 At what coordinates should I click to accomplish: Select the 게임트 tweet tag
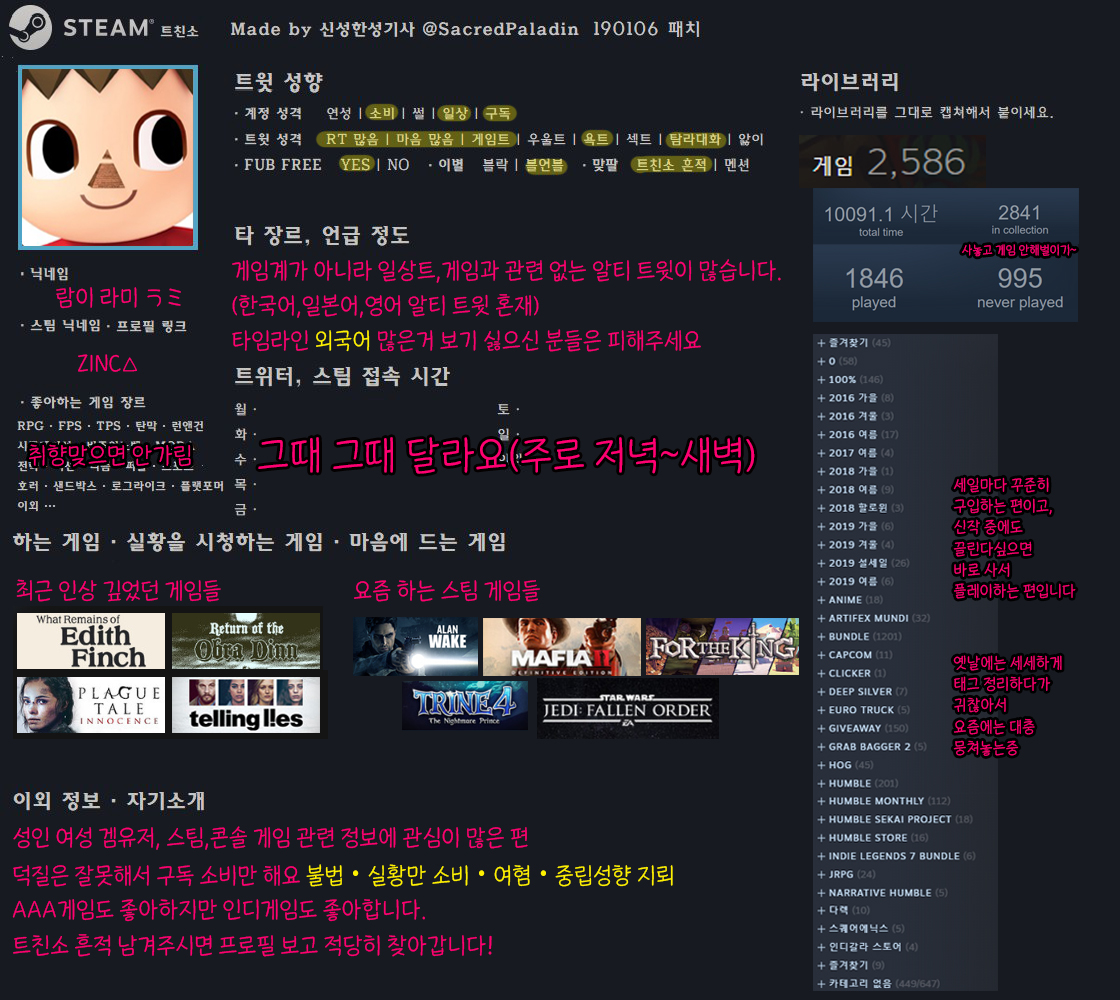tap(490, 139)
